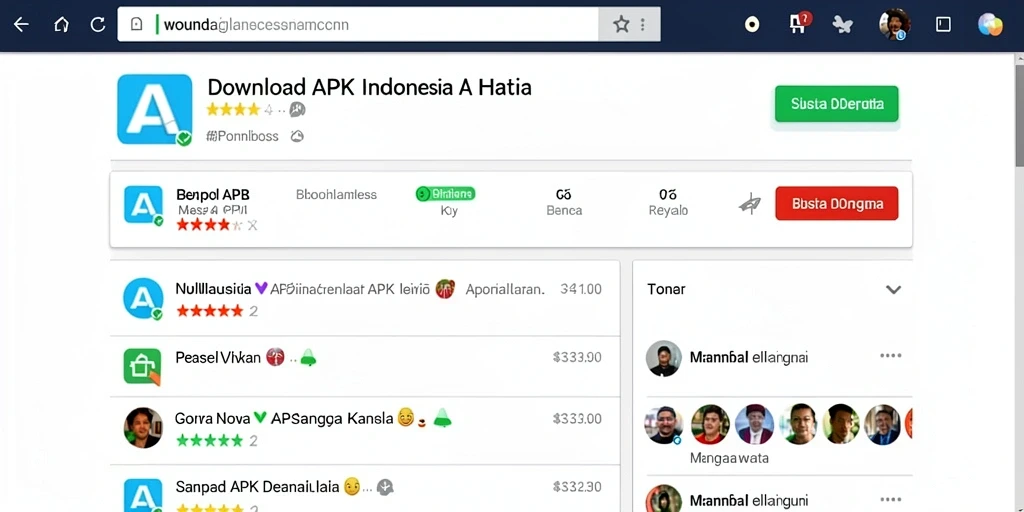Viewport: 1024px width, 512px height.
Task: Open more options for Mannbal ellanguni
Action: click(x=891, y=500)
